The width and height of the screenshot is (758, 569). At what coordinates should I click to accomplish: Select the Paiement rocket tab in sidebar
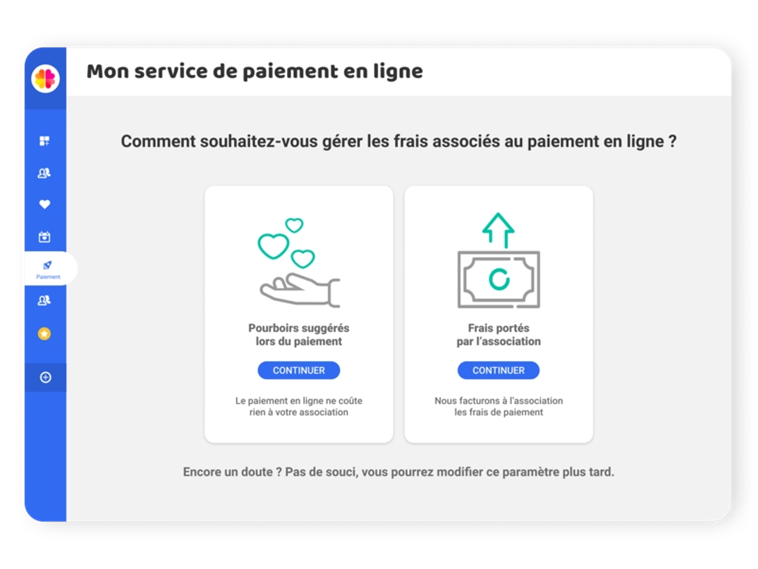pos(48,268)
